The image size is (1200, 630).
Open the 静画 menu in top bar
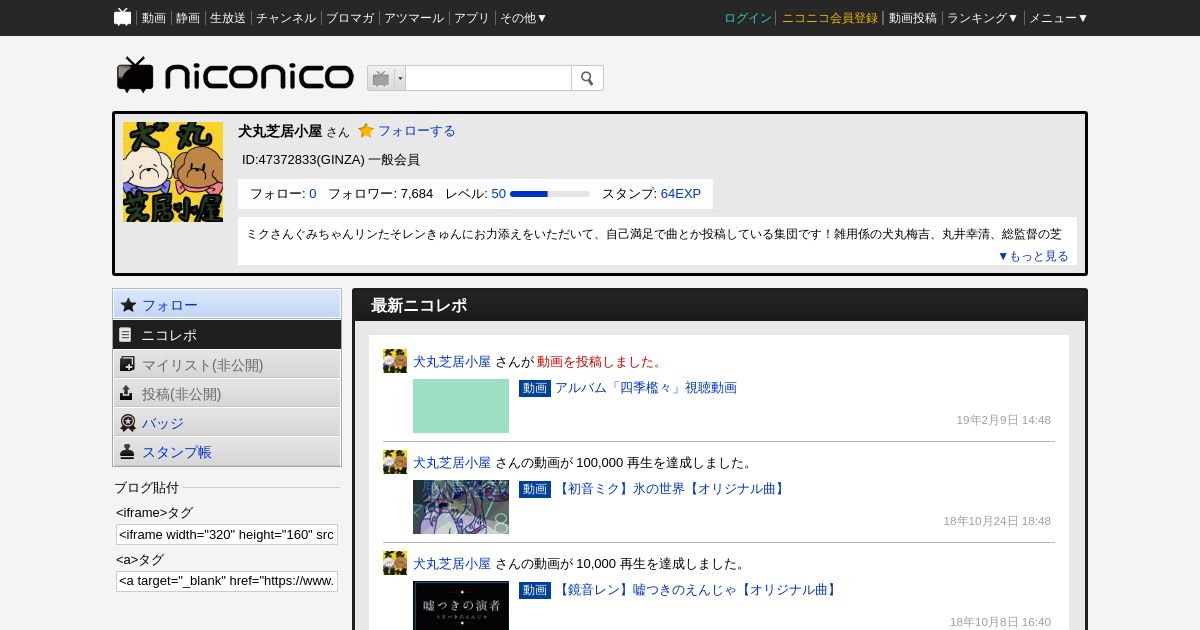[x=188, y=18]
